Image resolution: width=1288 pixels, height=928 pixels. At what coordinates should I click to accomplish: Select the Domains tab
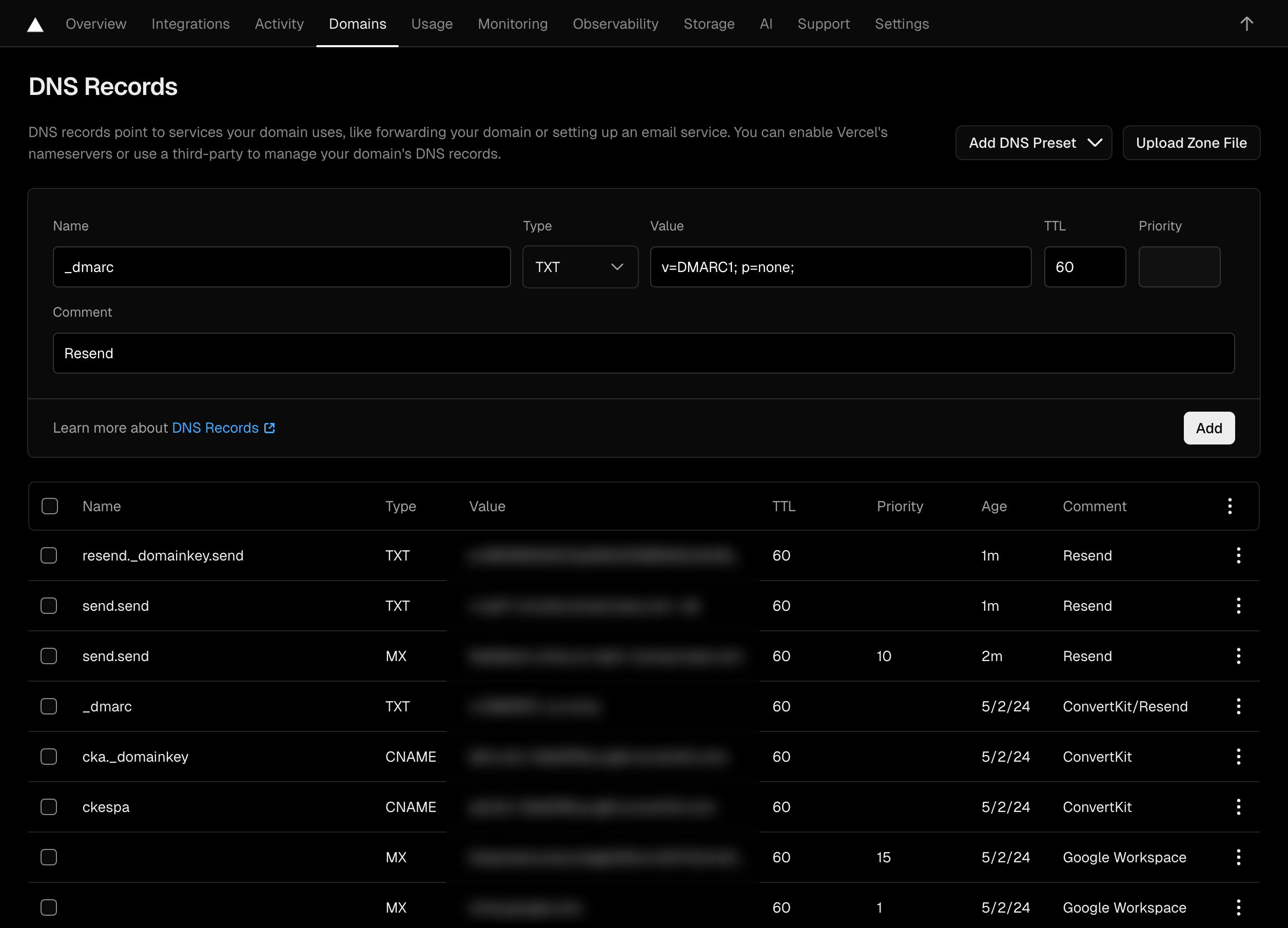pos(357,24)
